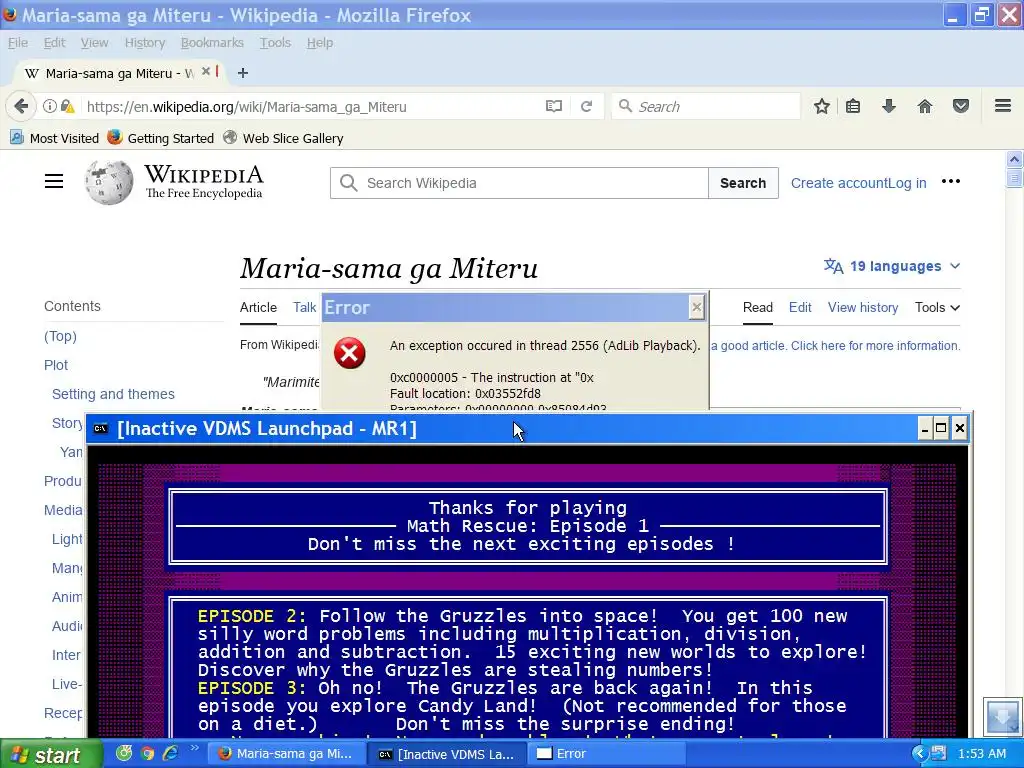Go back with Firefox back arrow
Screen dimensions: 1024x768
click(x=21, y=106)
